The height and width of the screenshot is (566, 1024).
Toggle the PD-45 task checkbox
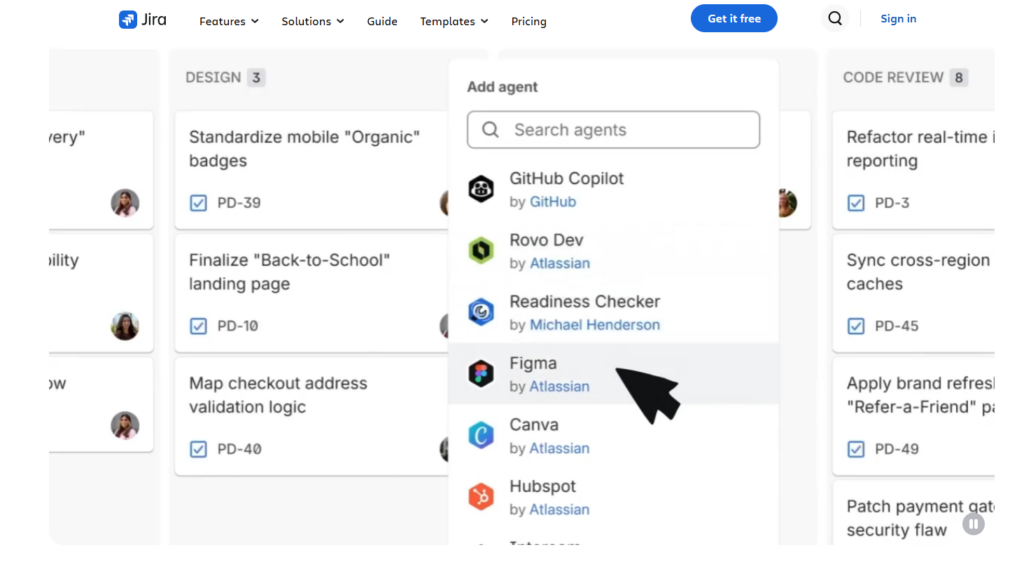click(856, 326)
